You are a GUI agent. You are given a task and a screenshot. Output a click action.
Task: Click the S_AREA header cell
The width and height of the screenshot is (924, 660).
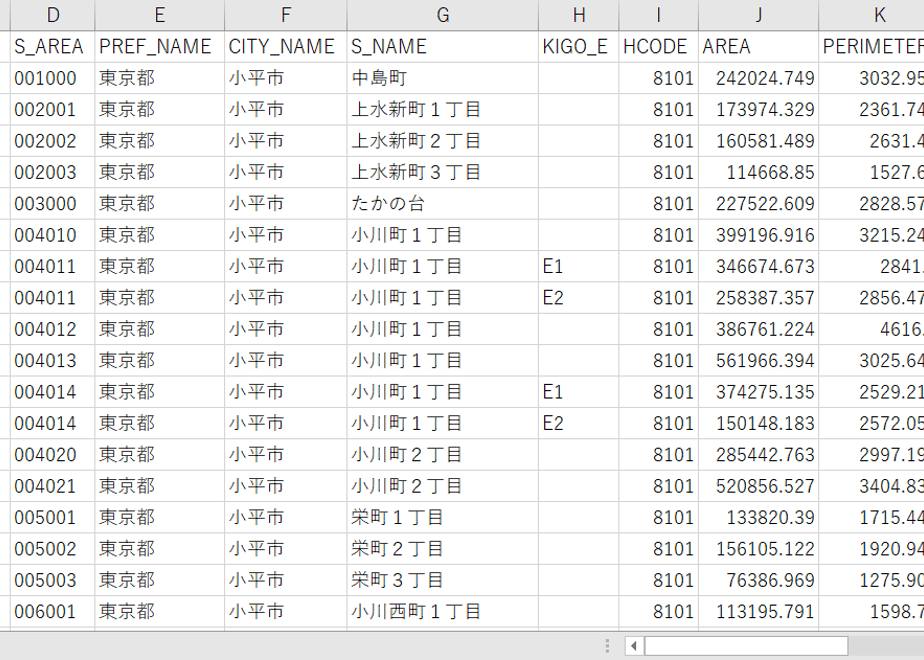coord(52,47)
